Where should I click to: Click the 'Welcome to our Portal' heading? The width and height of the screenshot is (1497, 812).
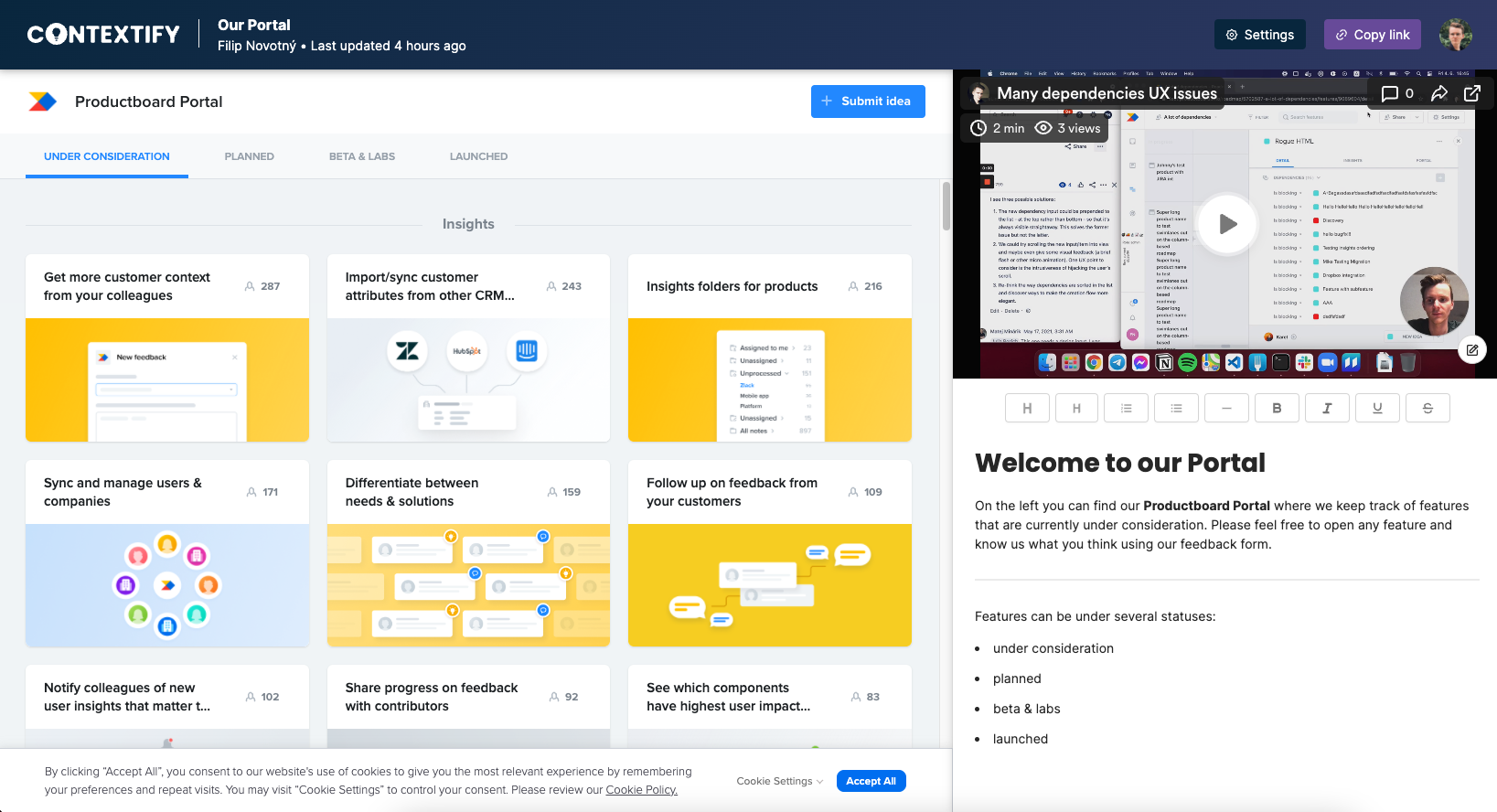click(x=1119, y=463)
